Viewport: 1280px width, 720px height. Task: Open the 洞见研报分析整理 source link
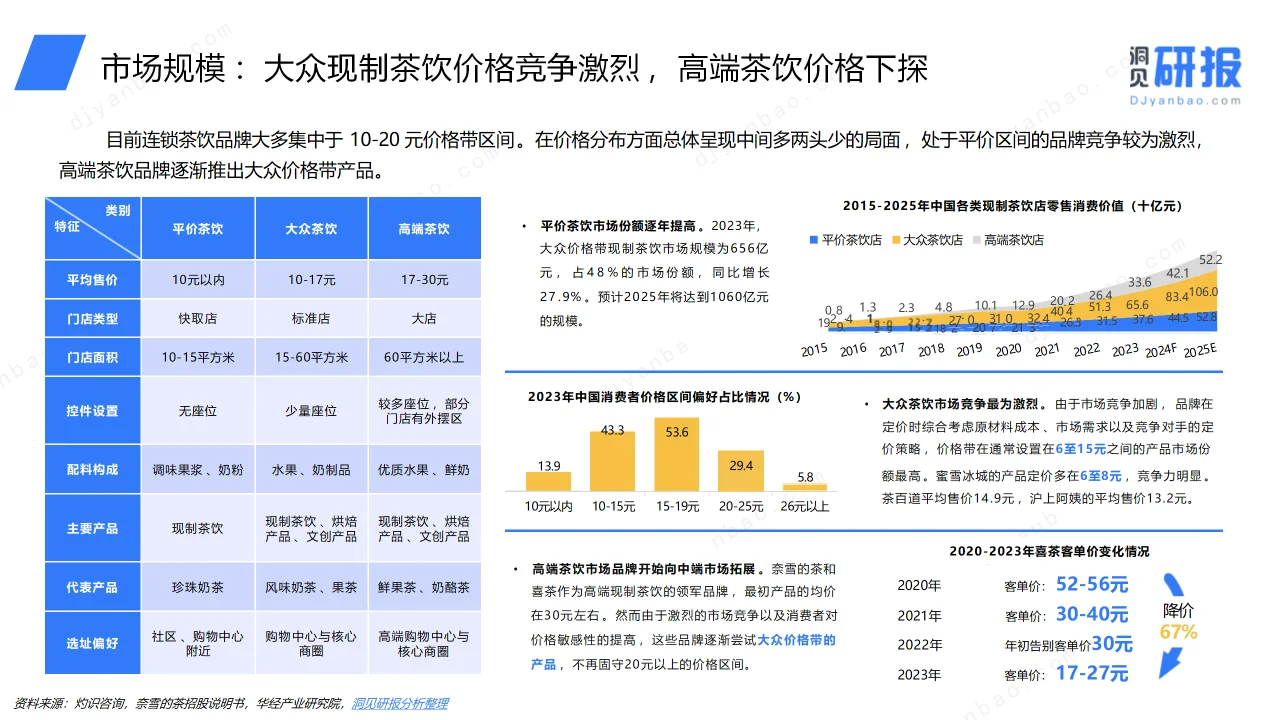[400, 704]
